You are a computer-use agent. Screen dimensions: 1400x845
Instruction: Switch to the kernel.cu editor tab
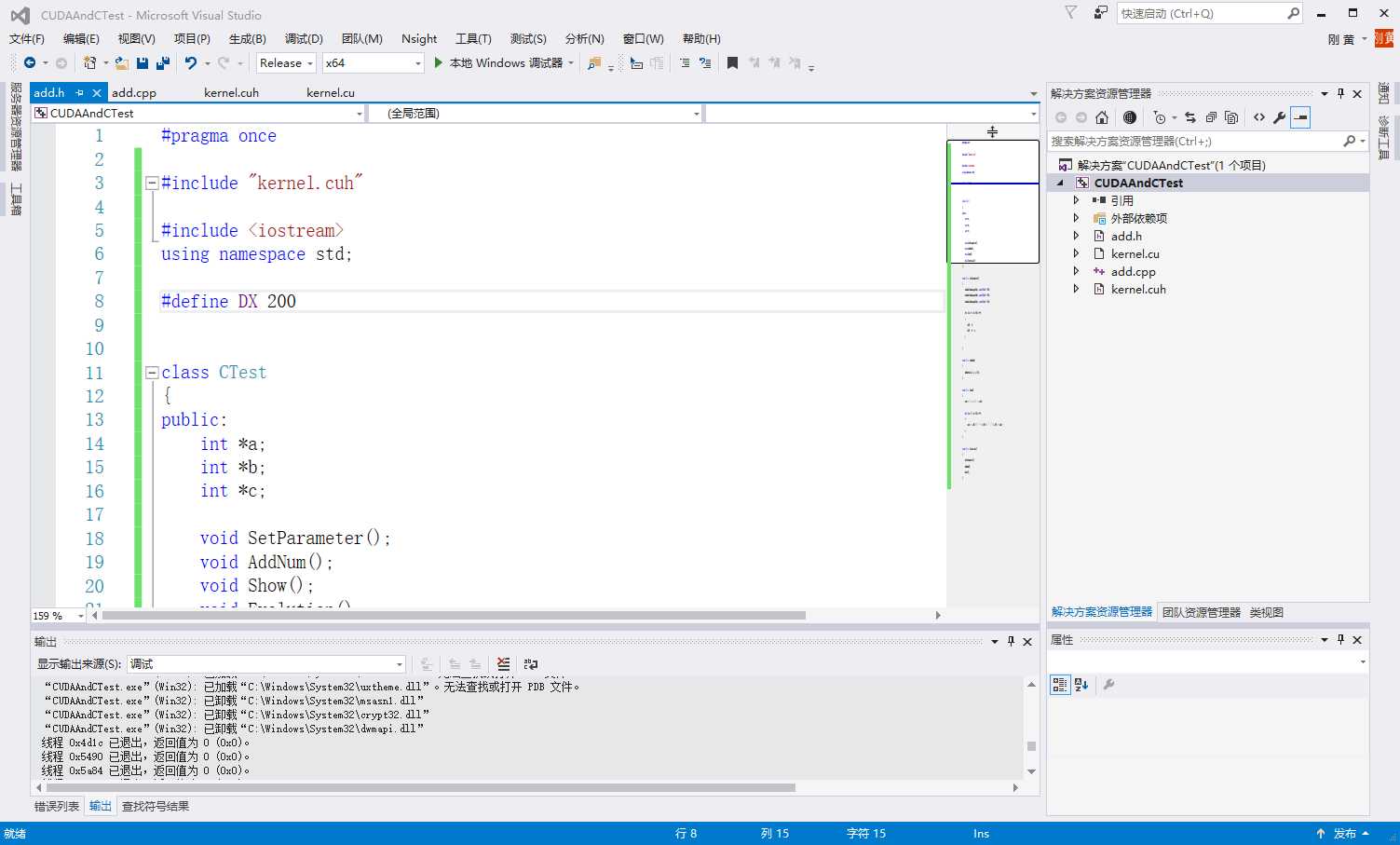[x=331, y=92]
